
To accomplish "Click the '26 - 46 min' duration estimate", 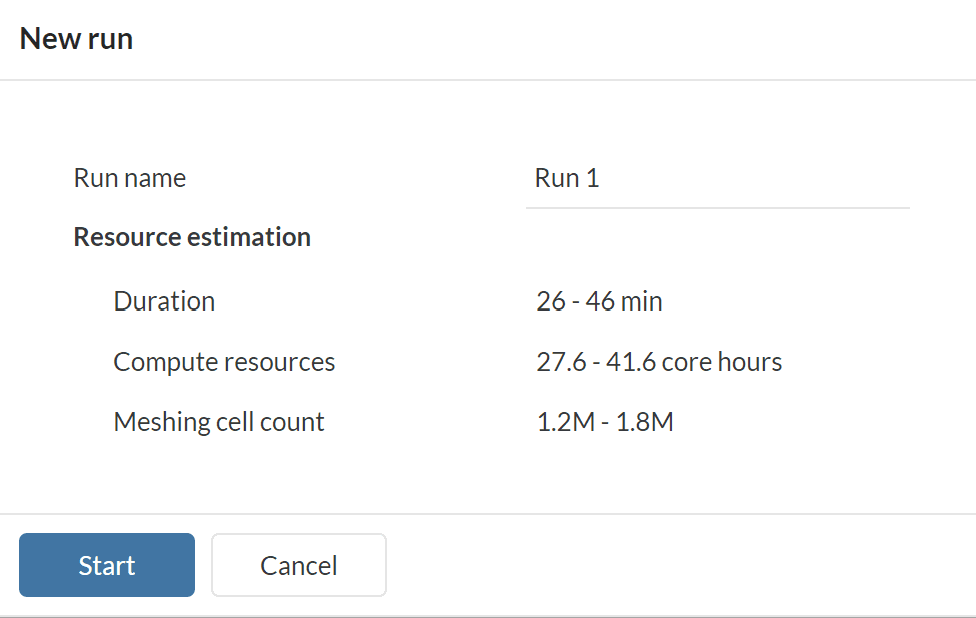I will [599, 301].
